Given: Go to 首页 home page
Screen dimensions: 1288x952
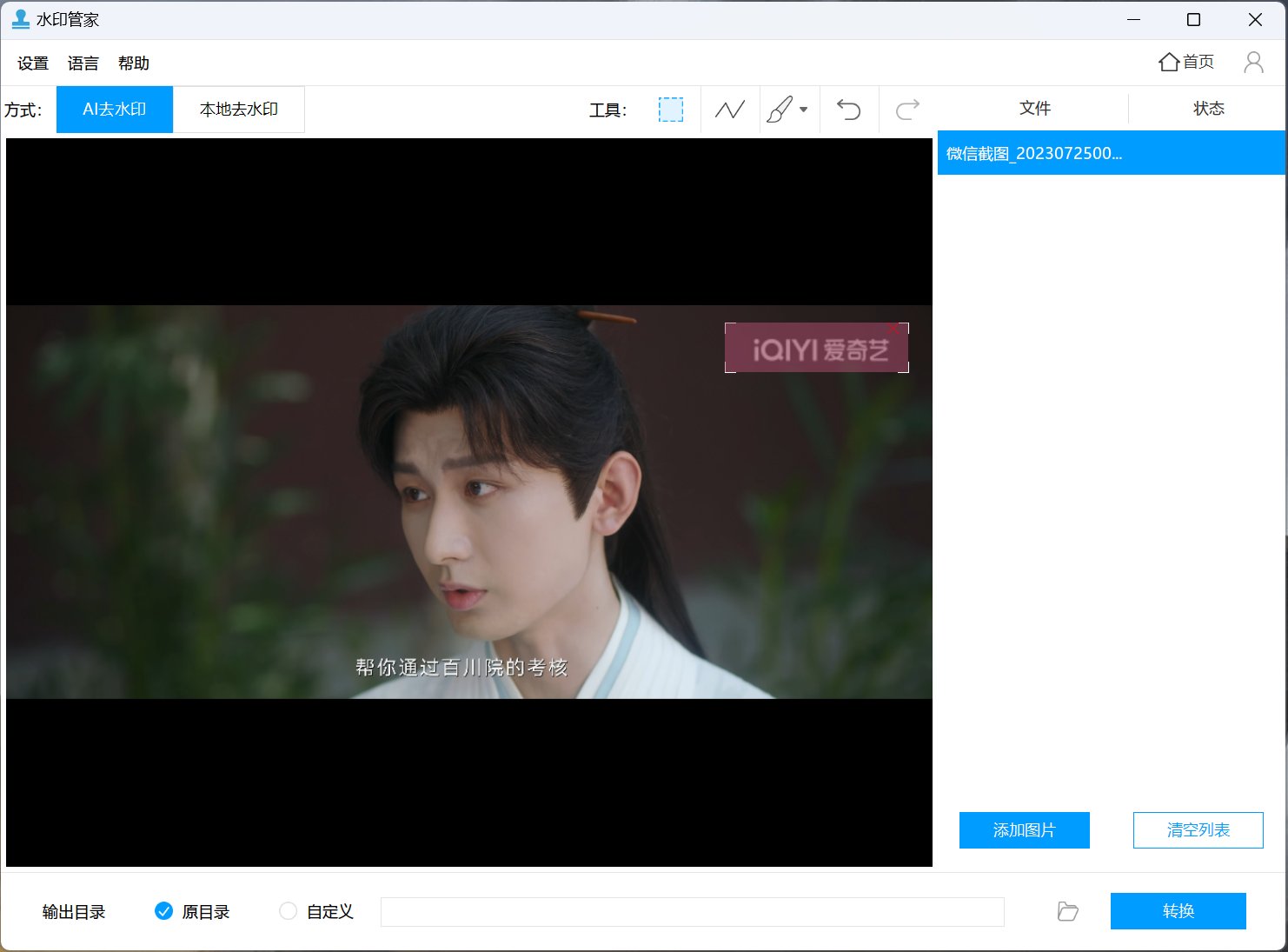Looking at the screenshot, I should coord(1186,62).
